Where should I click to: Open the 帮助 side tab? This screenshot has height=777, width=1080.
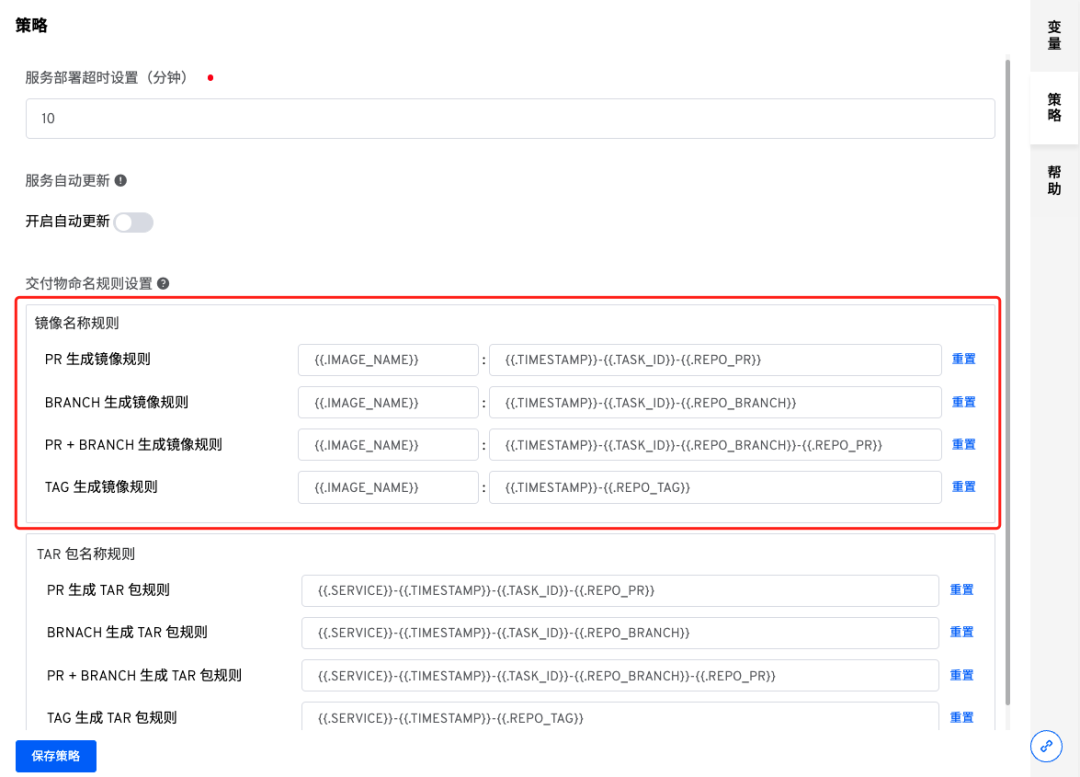pos(1054,180)
